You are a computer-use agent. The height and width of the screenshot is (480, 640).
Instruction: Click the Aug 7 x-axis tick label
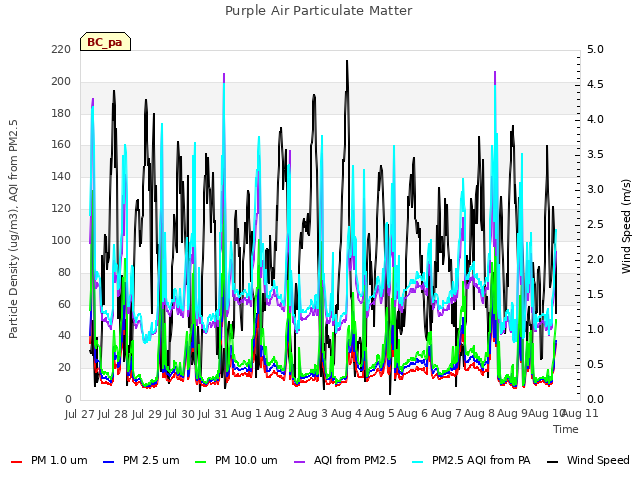446,413
